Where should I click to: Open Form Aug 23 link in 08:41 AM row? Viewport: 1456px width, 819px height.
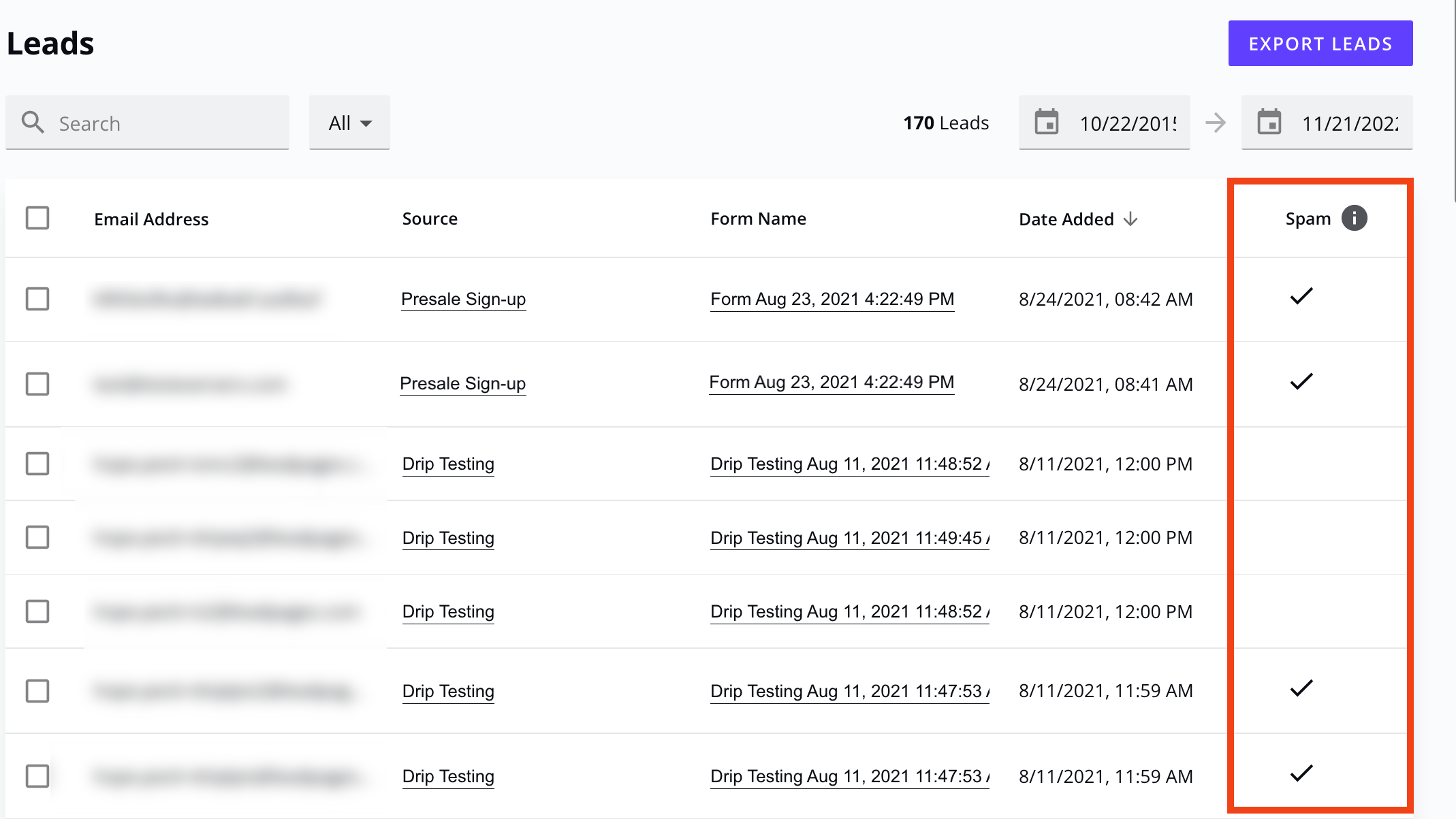[832, 382]
